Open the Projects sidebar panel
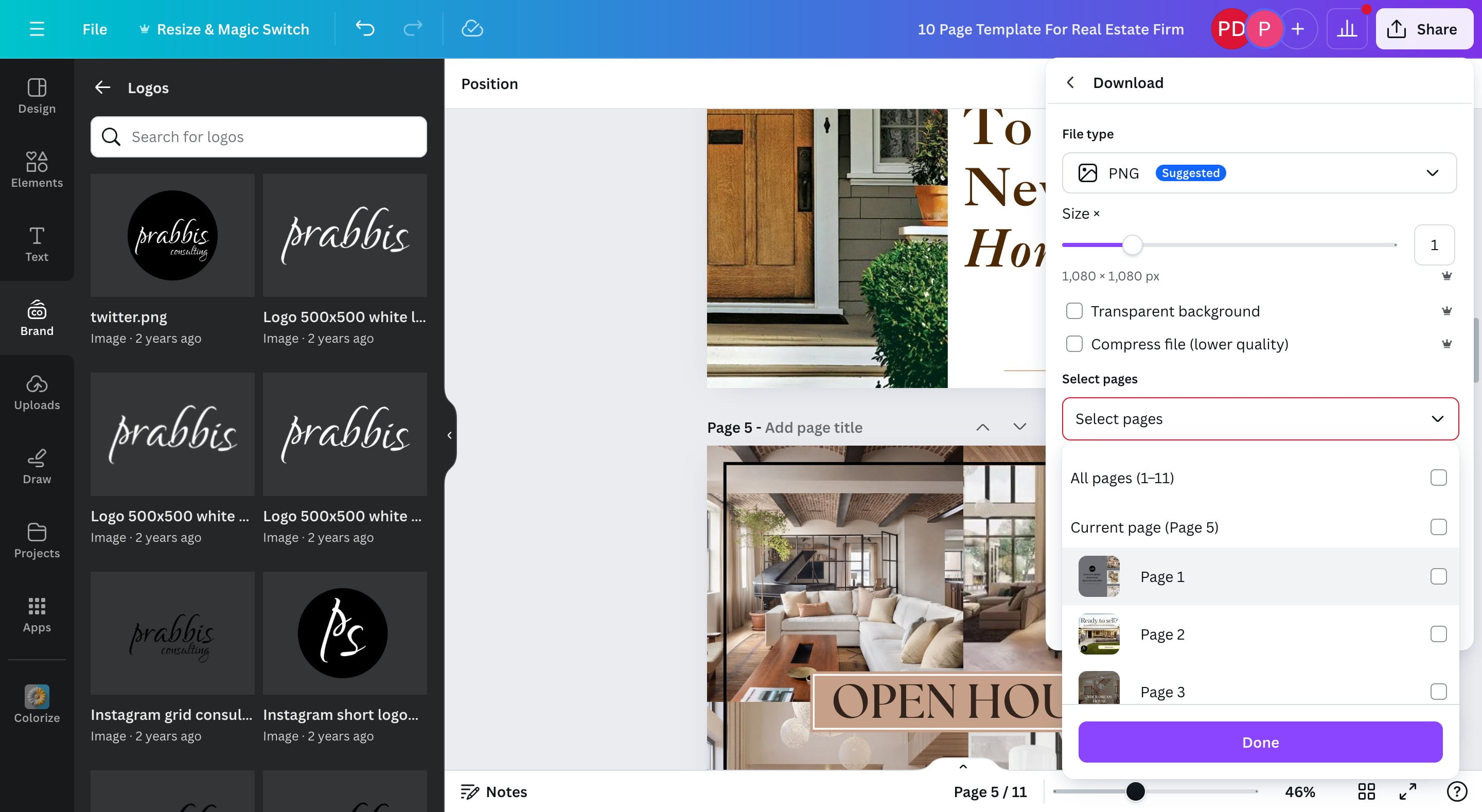The width and height of the screenshot is (1482, 812). [37, 540]
